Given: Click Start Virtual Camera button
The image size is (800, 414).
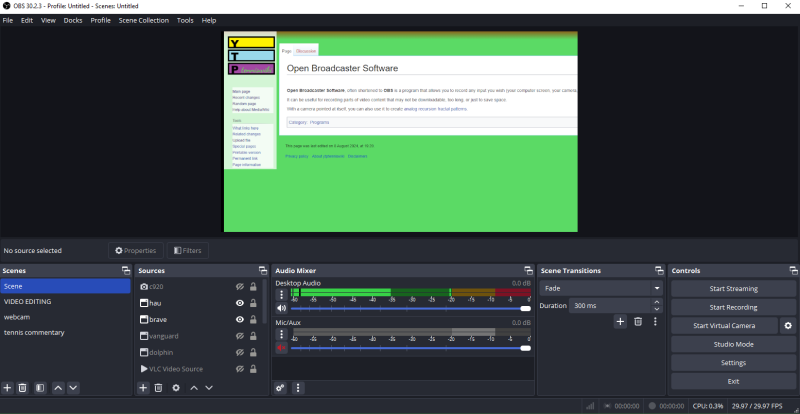Looking at the screenshot, I should click(x=724, y=326).
